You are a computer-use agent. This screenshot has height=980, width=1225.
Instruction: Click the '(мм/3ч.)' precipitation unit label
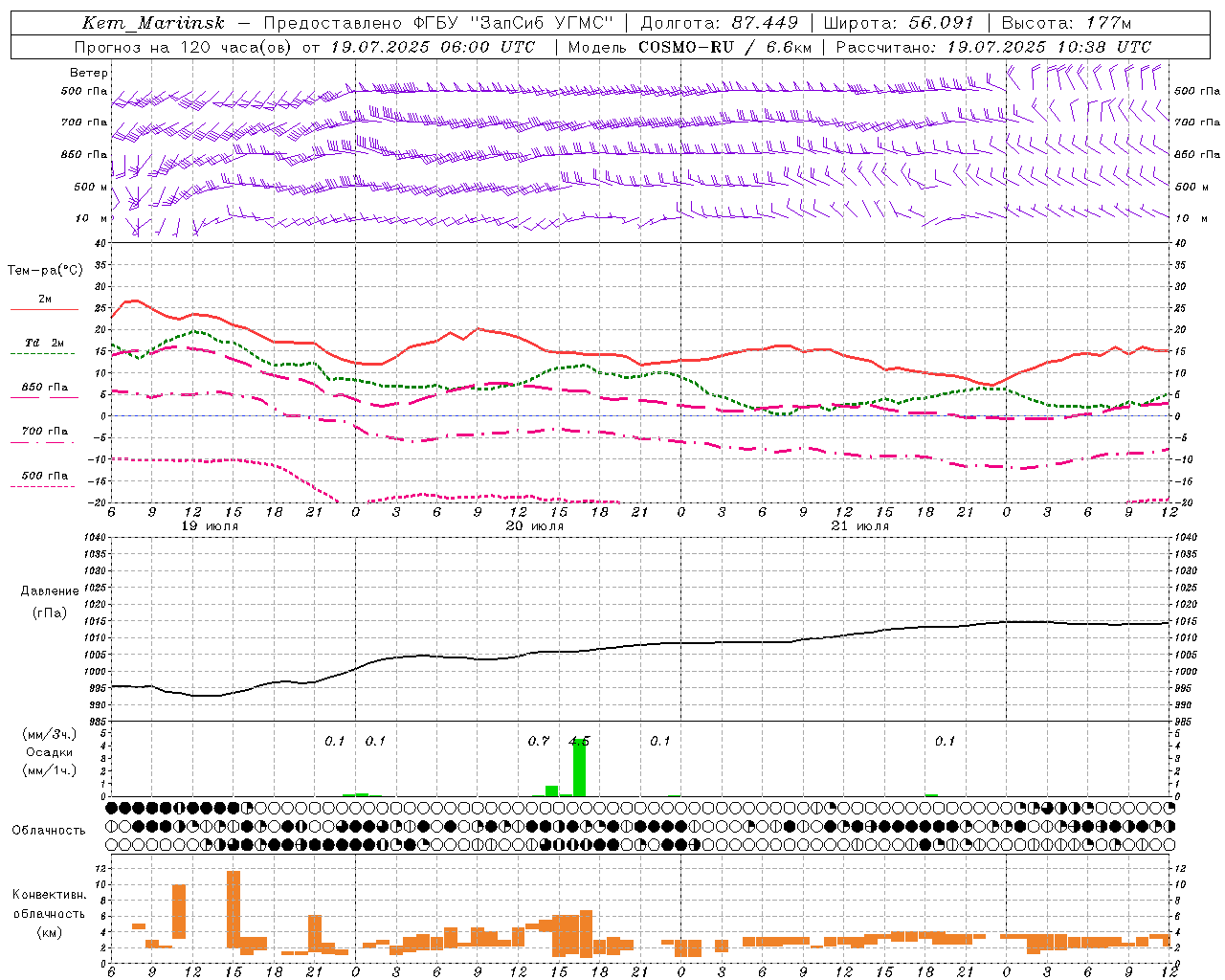tap(49, 734)
